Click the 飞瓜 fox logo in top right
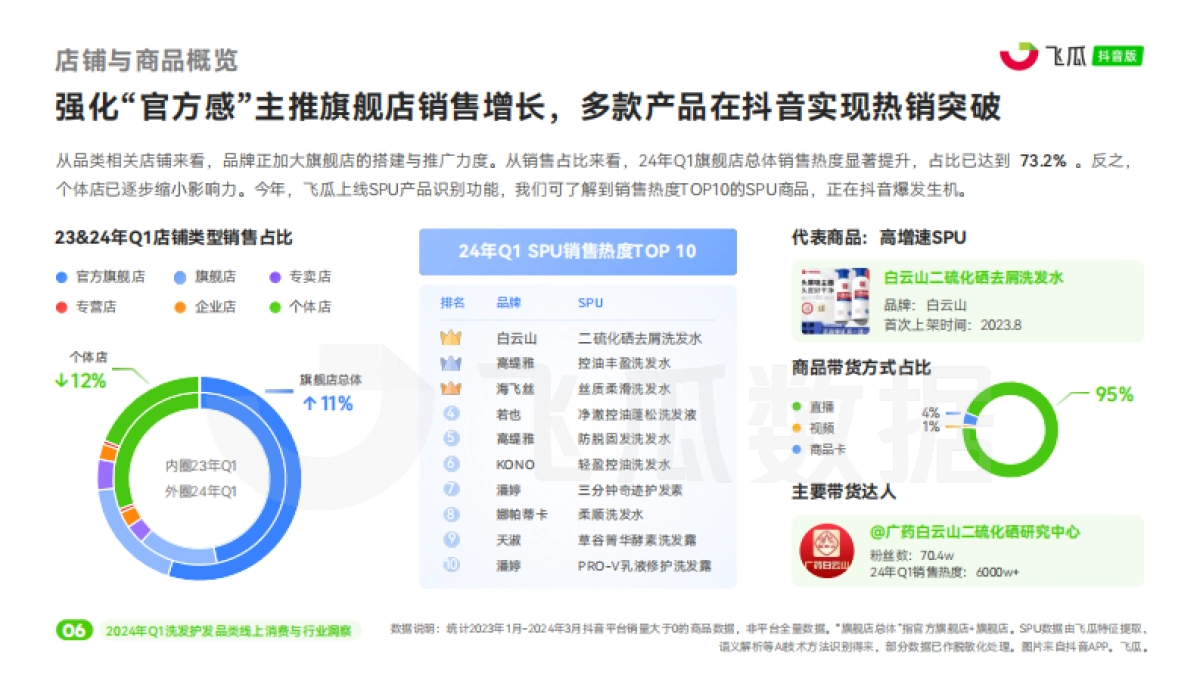Viewport: 1200px width, 675px height. coord(1019,57)
